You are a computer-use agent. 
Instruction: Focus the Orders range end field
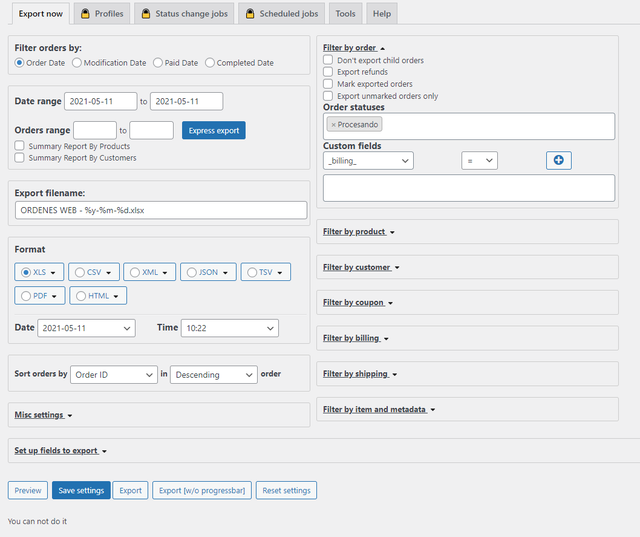(151, 131)
